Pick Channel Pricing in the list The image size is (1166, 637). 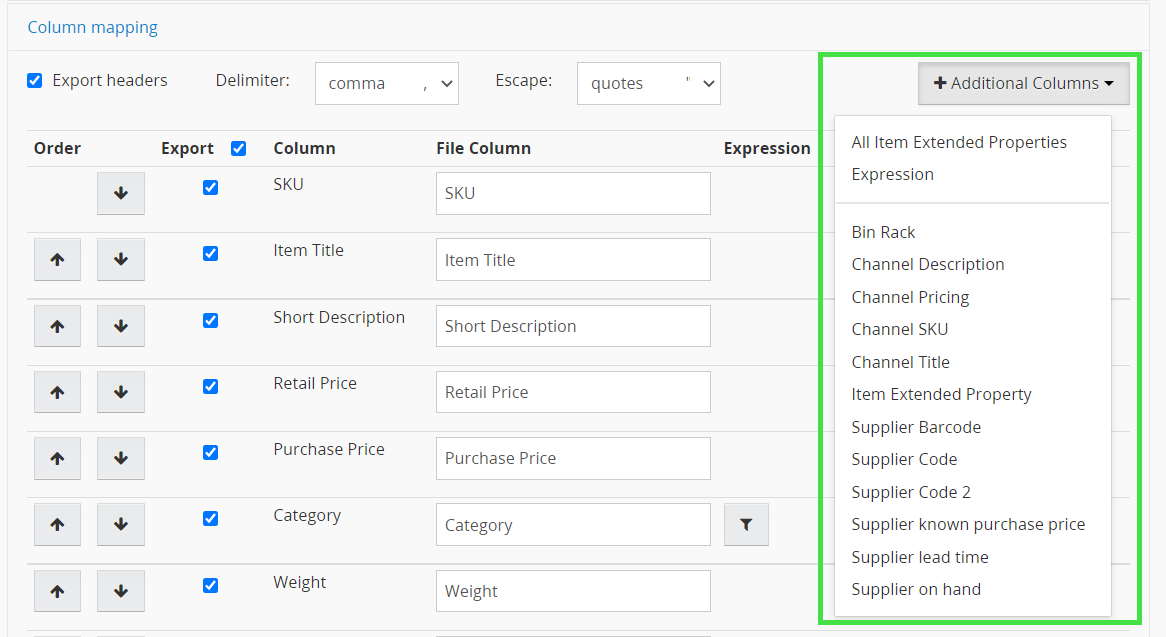coord(910,297)
